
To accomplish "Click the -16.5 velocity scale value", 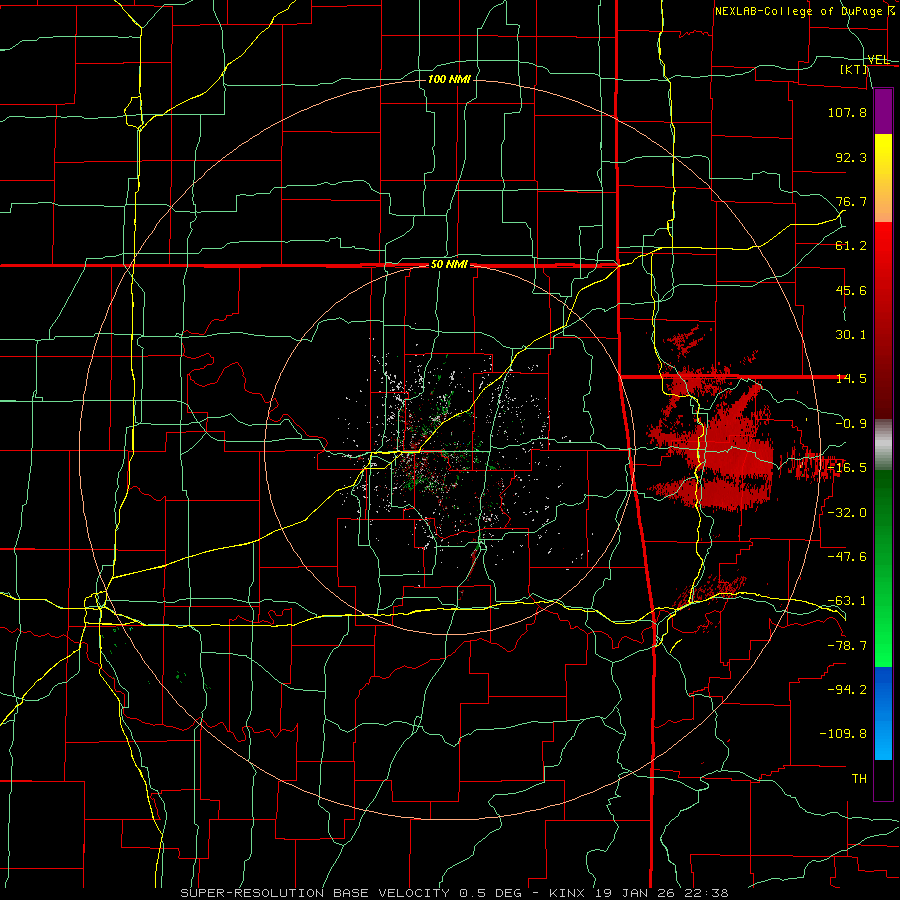I will coord(847,468).
